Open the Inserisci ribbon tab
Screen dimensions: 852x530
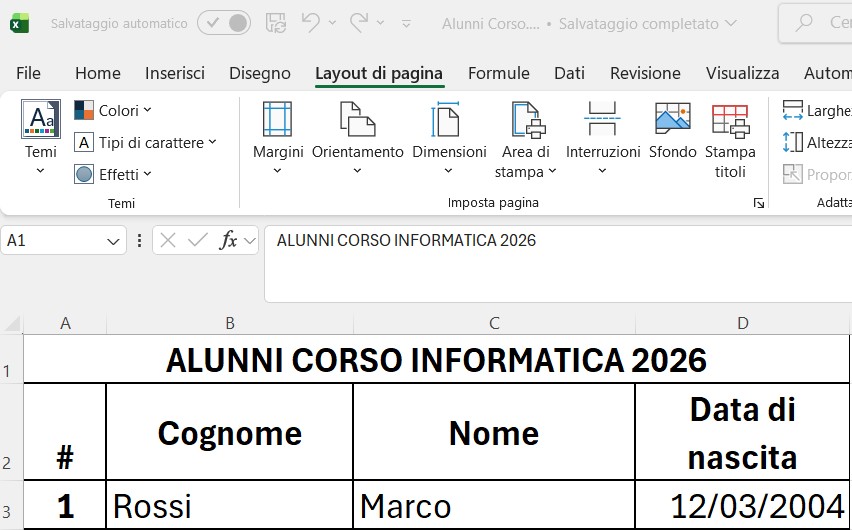[174, 73]
